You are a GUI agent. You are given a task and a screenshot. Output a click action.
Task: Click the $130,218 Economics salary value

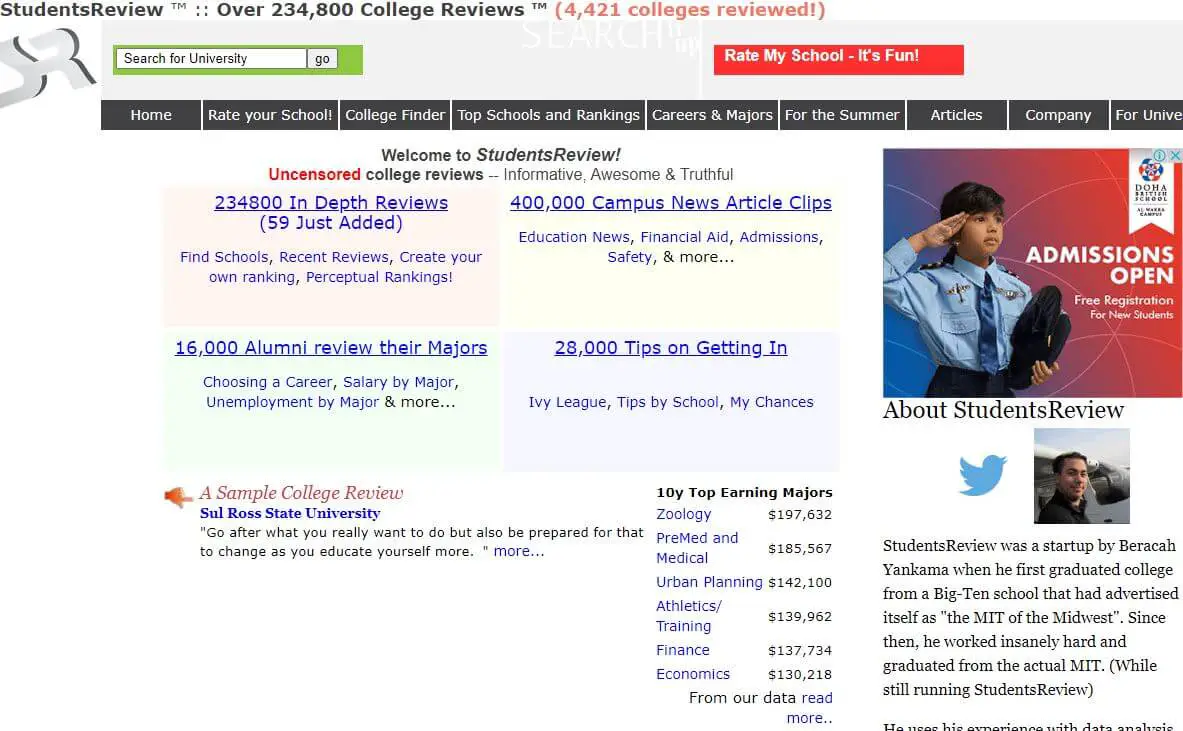pyautogui.click(x=800, y=674)
